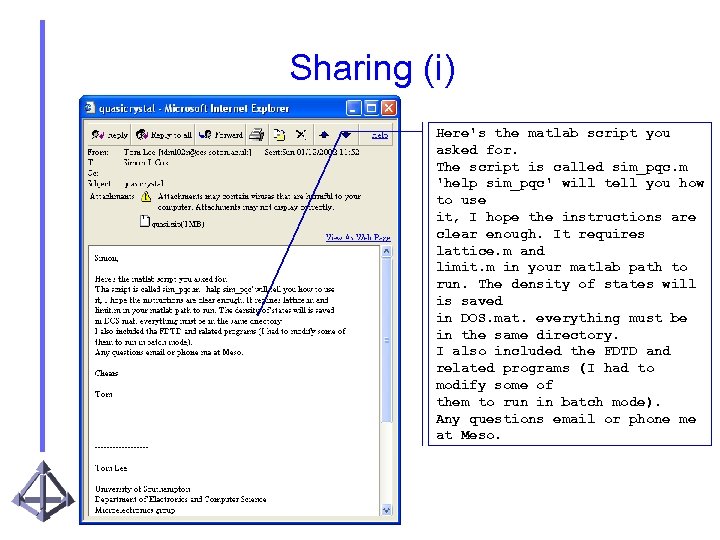Click 'University of Southampton' in signature

click(143, 489)
